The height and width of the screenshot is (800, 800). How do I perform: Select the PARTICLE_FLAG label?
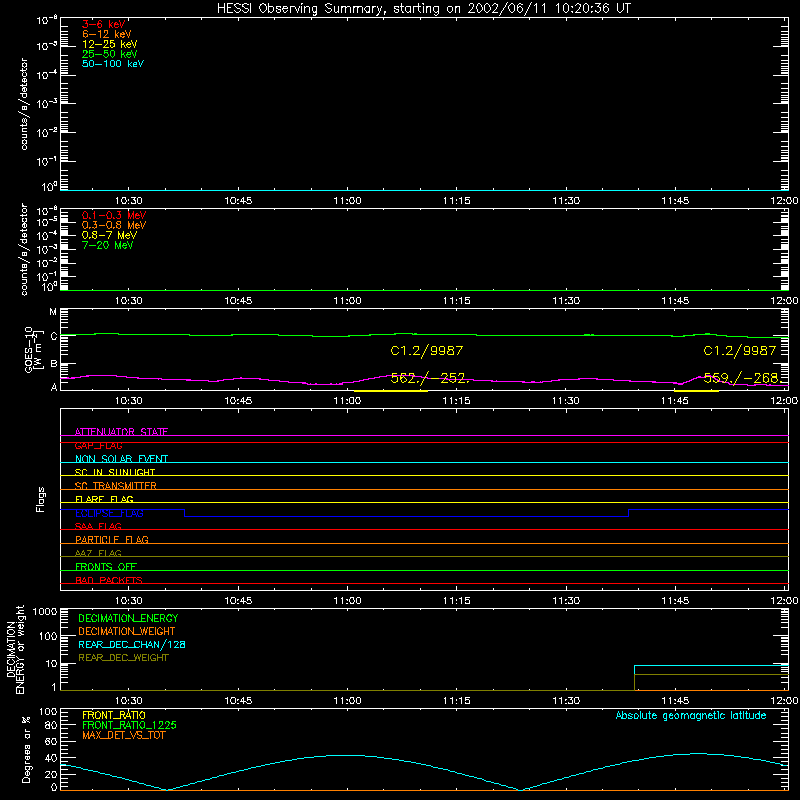point(112,540)
